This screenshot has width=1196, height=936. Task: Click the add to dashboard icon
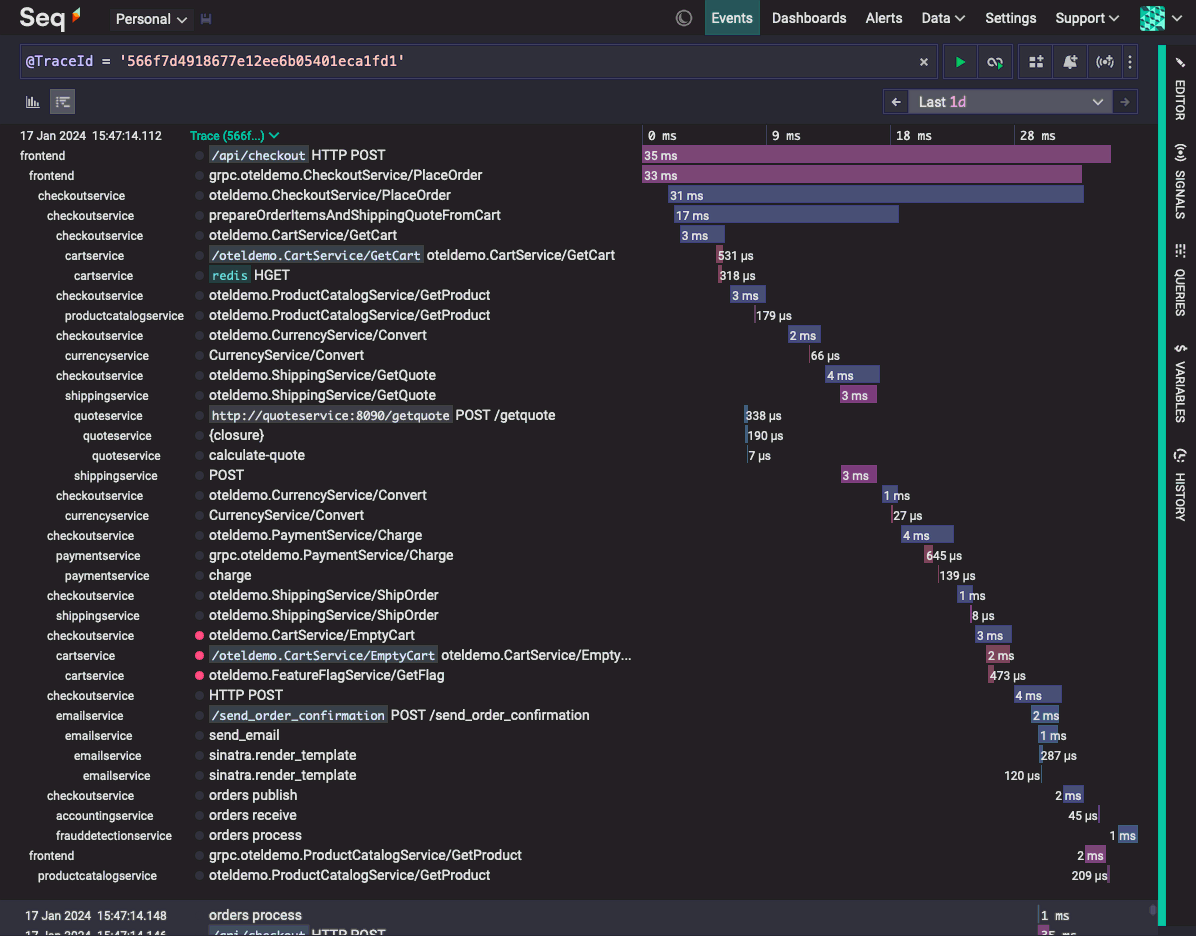[1036, 62]
